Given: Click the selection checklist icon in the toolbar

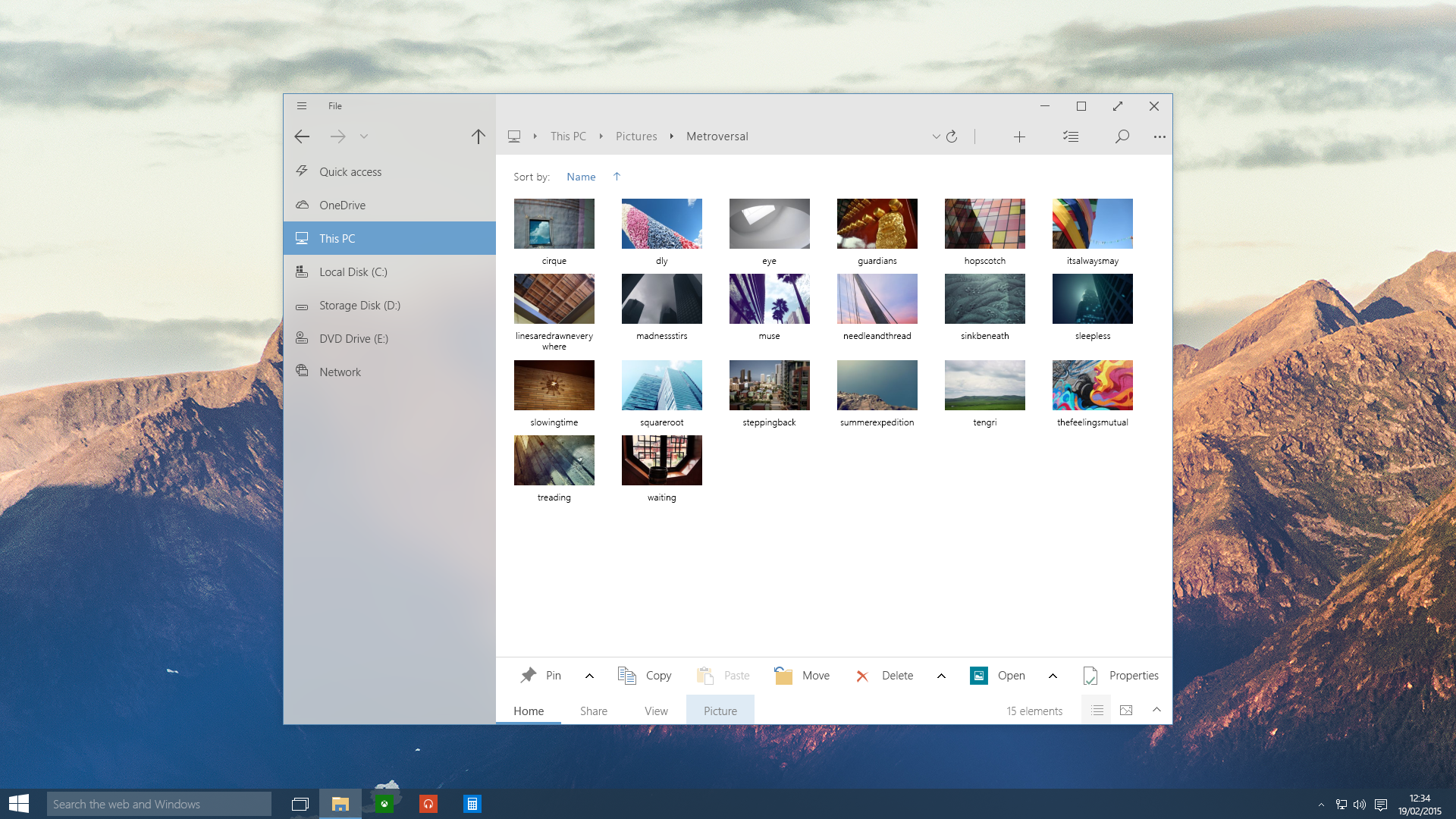Looking at the screenshot, I should (x=1071, y=136).
